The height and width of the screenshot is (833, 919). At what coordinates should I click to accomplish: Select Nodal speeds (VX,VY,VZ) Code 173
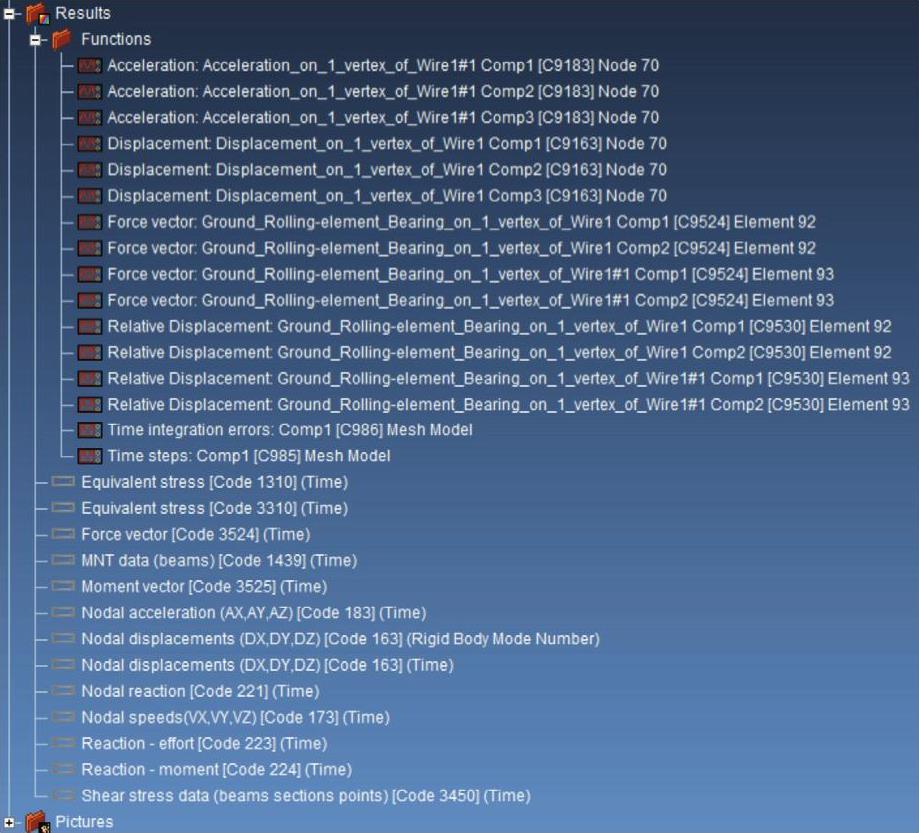[x=235, y=717]
